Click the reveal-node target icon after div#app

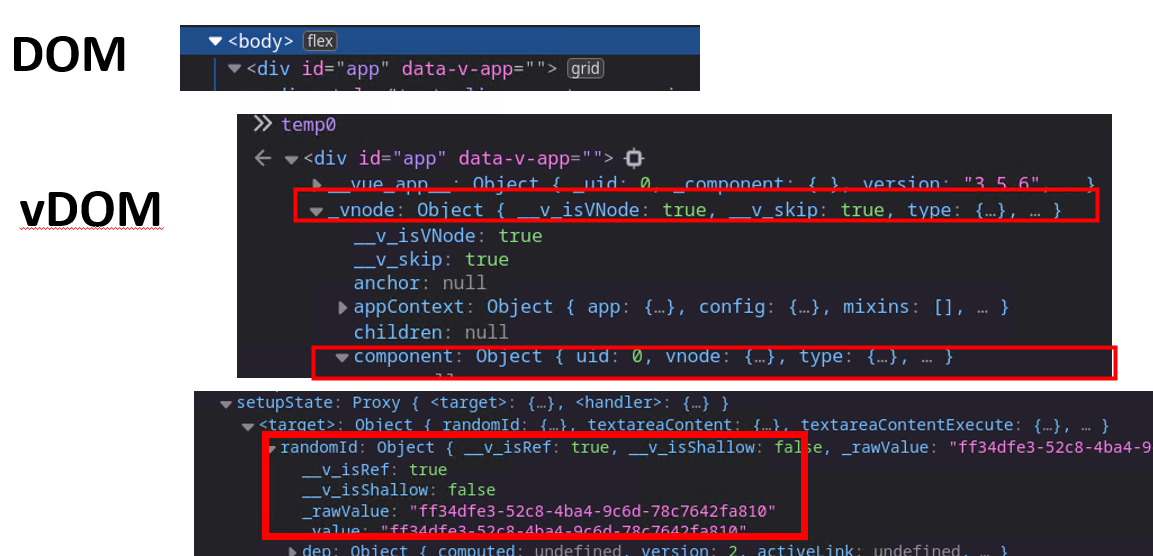click(633, 158)
